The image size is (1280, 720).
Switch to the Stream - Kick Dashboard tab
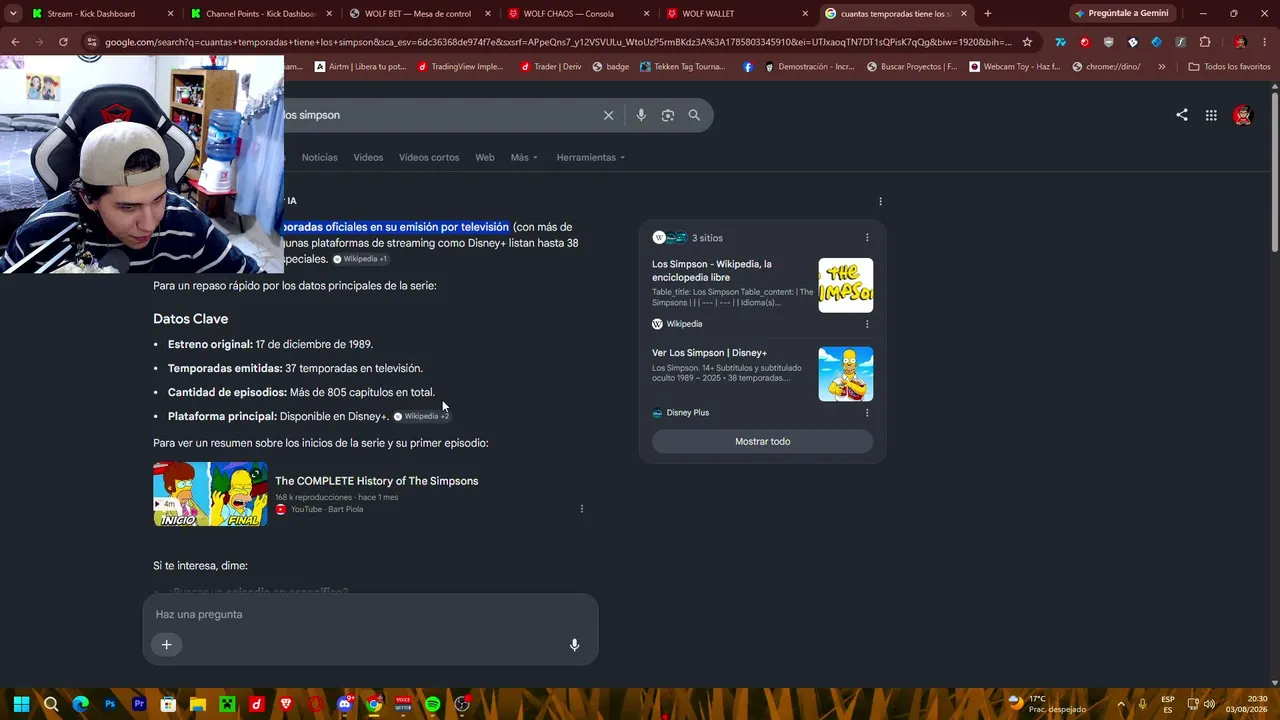click(102, 14)
